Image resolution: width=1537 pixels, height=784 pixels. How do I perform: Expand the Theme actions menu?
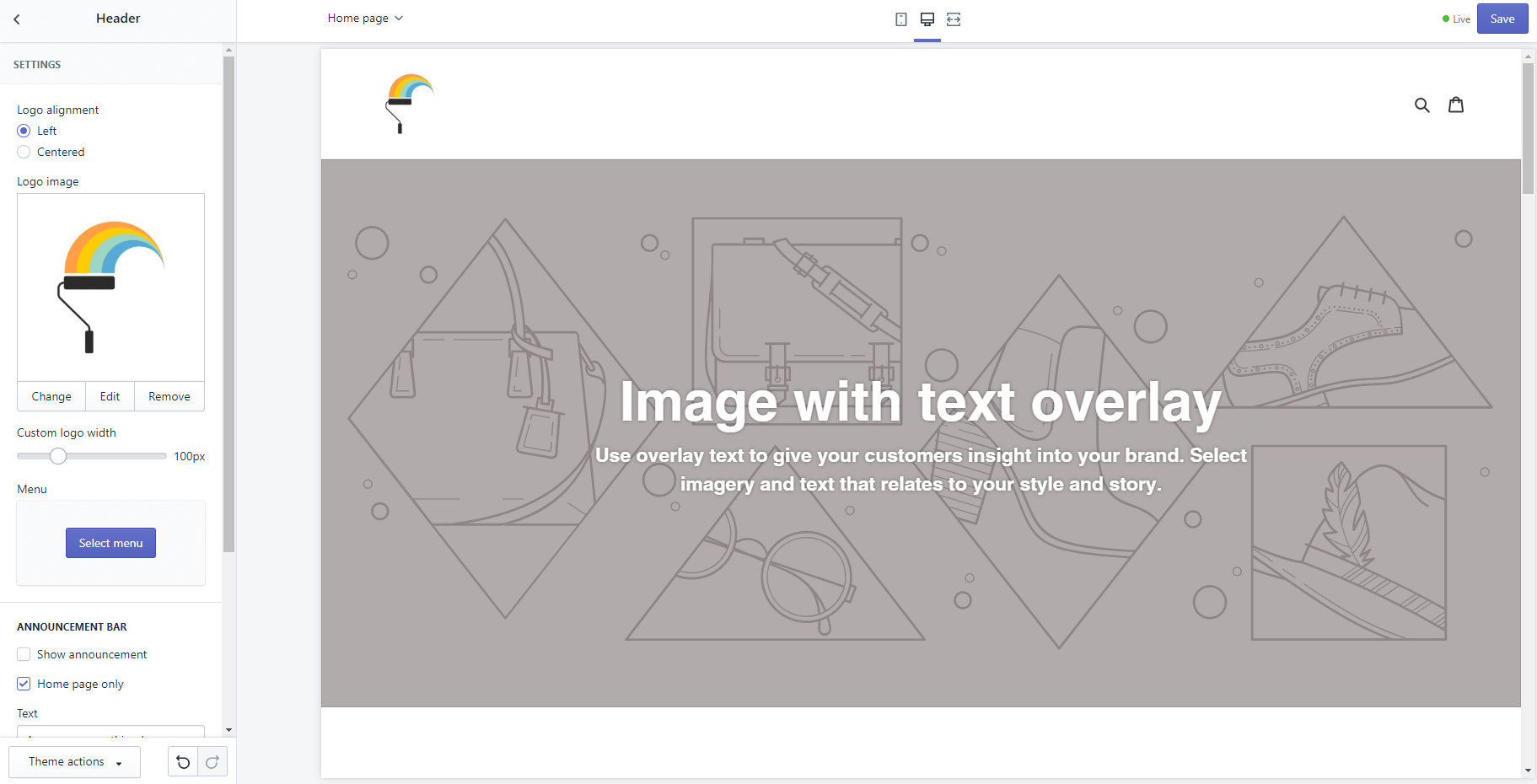(x=74, y=761)
